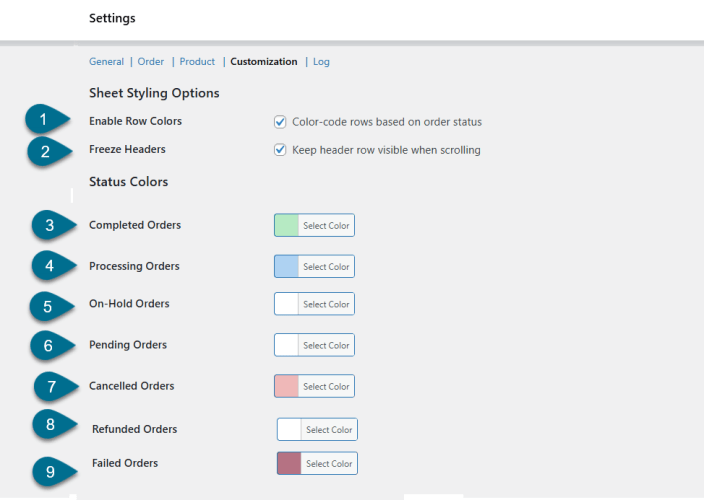
Task: Switch to the Order tab
Action: [151, 62]
